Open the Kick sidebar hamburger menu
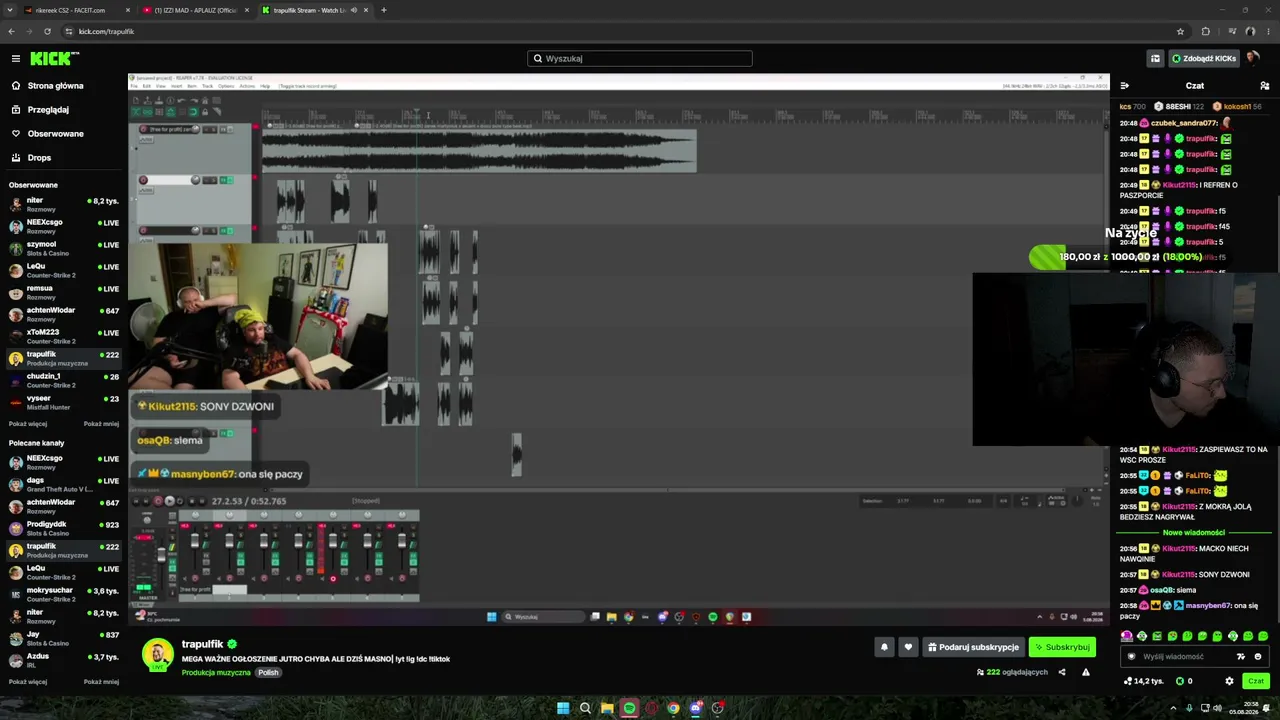Viewport: 1280px width, 720px height. 16,58
